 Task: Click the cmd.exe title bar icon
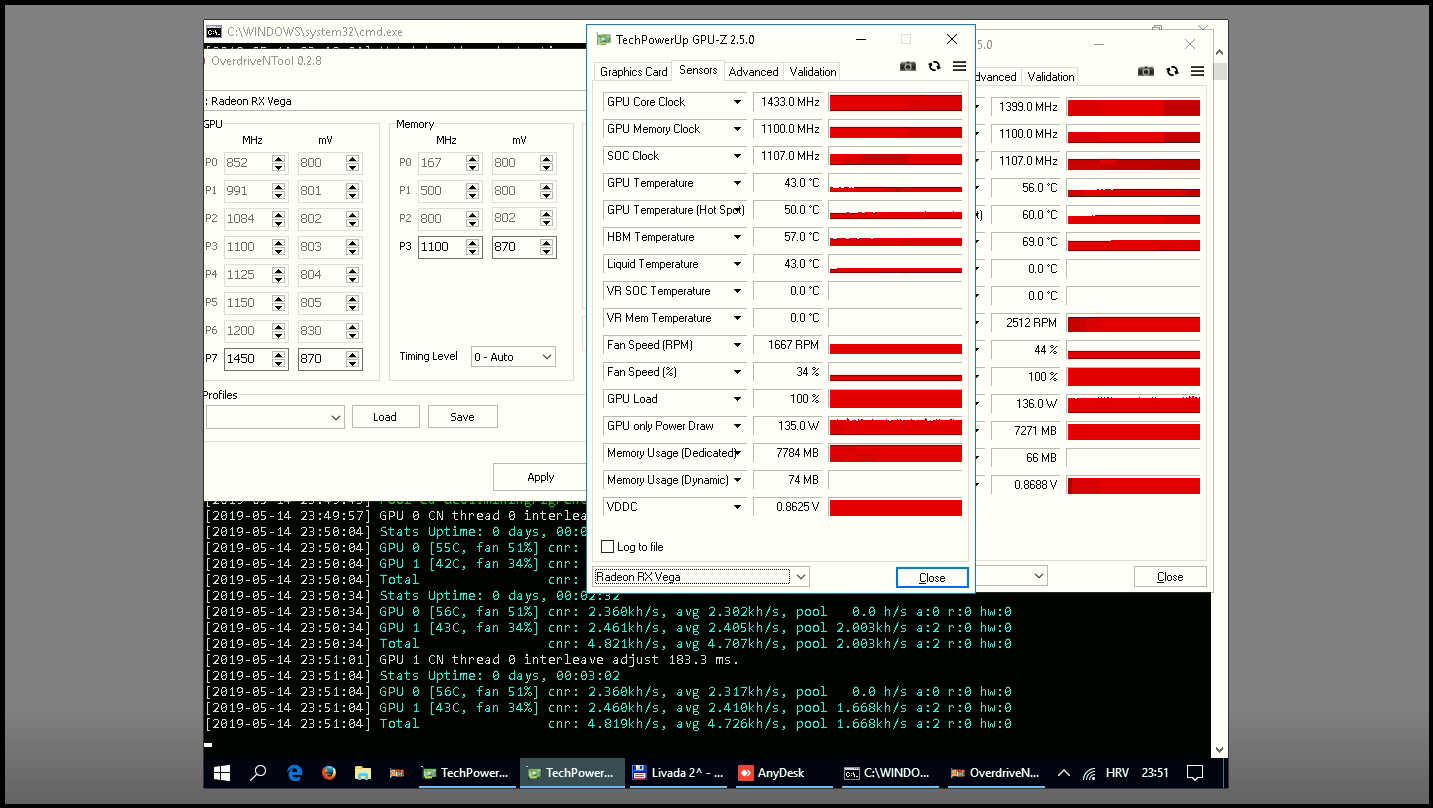tap(214, 32)
